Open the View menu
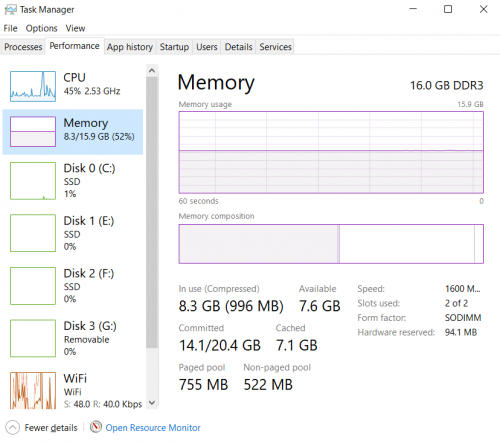The width and height of the screenshot is (500, 443). [75, 28]
